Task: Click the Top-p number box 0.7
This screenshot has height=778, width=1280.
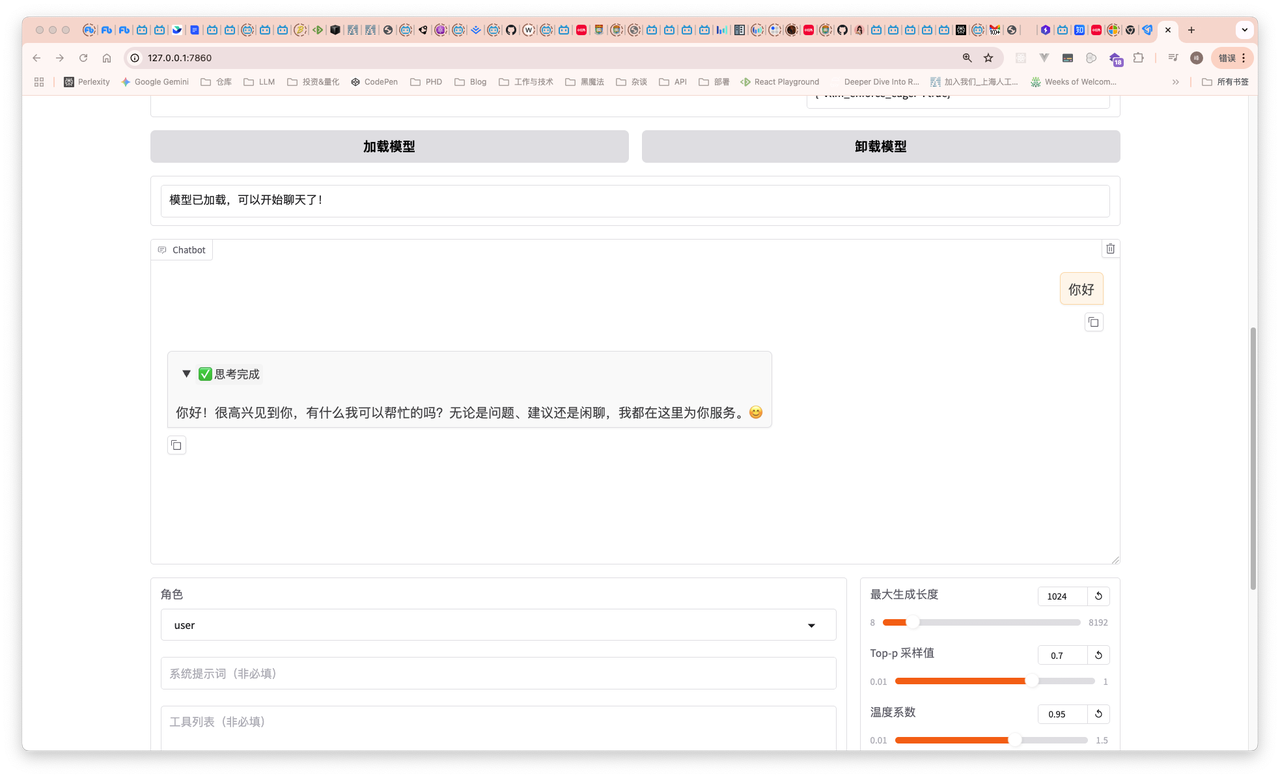Action: click(x=1062, y=655)
